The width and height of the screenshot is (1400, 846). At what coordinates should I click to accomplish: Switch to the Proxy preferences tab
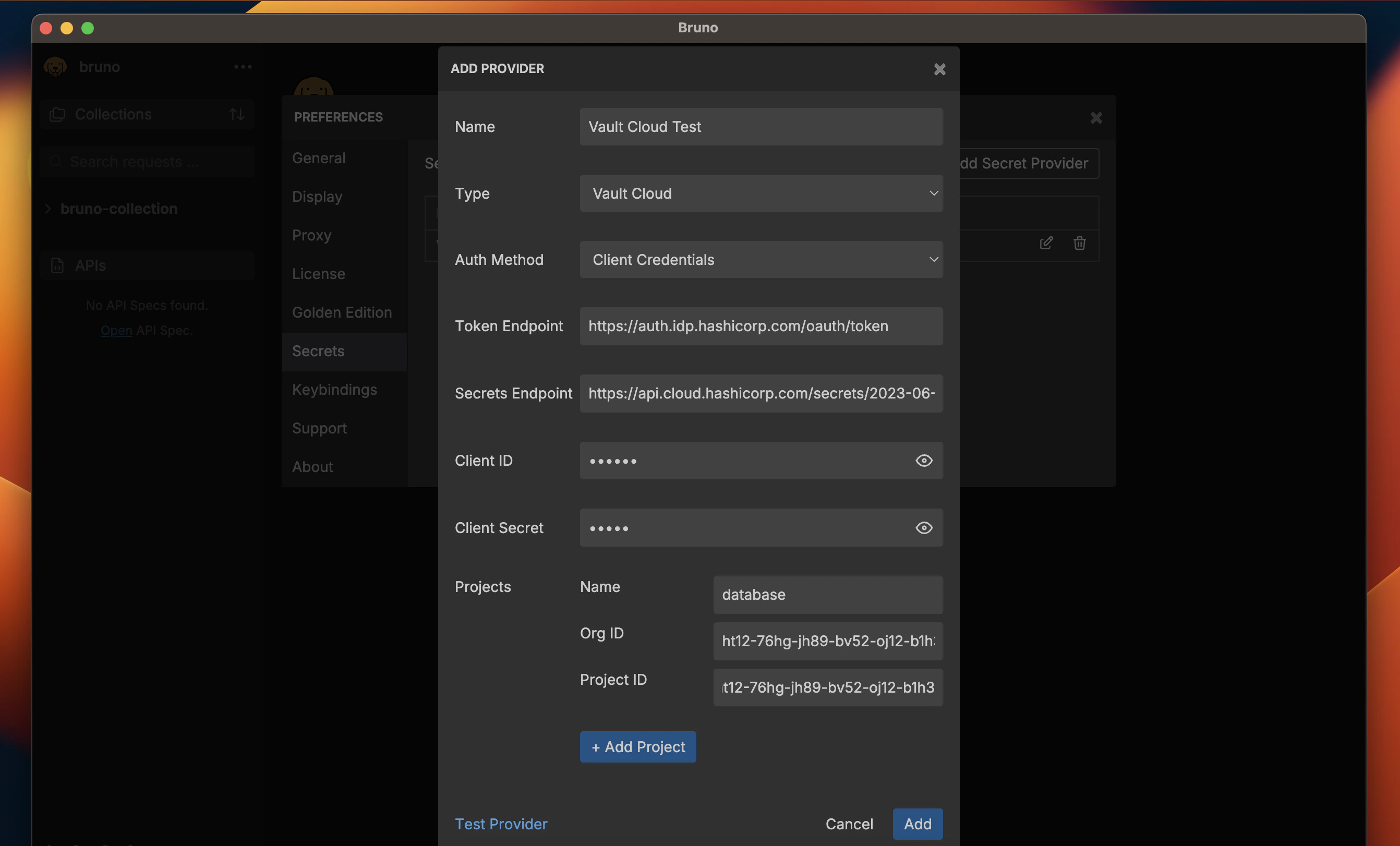pos(311,235)
